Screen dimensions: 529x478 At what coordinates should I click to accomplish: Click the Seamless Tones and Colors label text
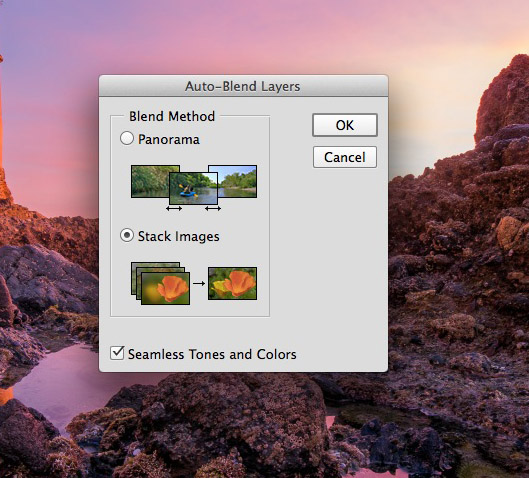pyautogui.click(x=212, y=354)
